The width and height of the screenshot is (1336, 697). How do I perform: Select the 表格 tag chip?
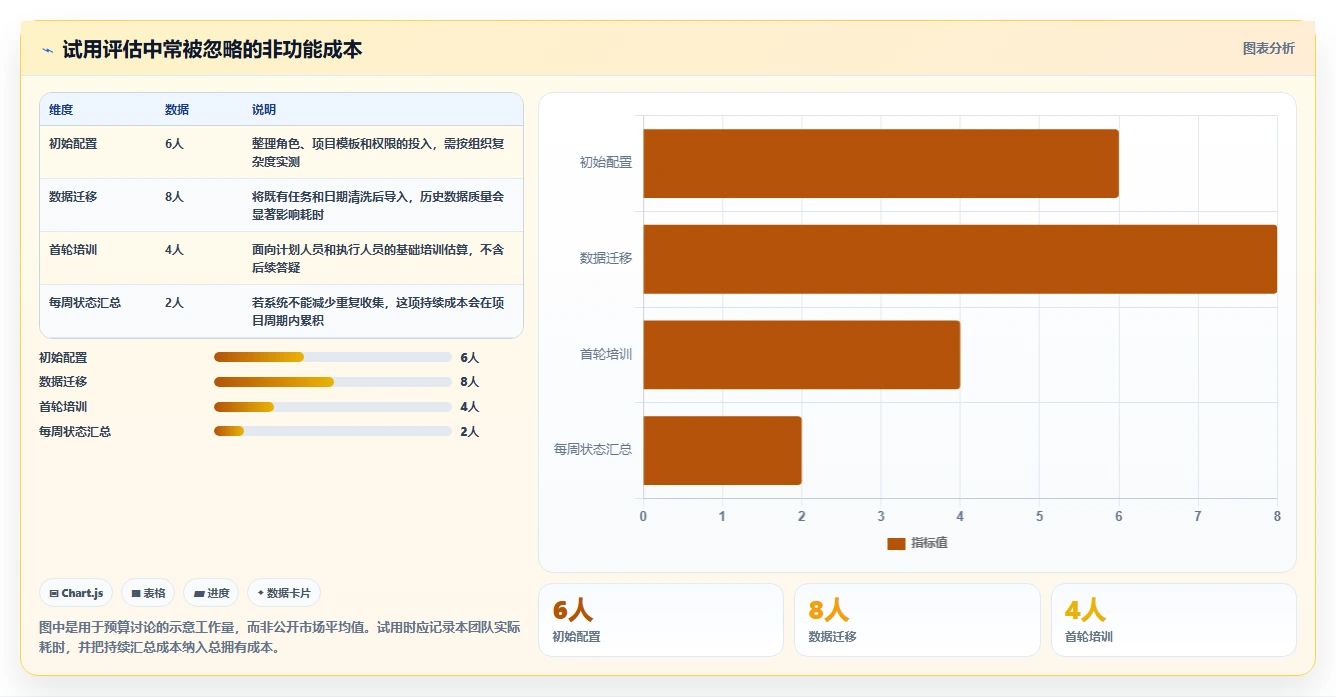tap(148, 593)
